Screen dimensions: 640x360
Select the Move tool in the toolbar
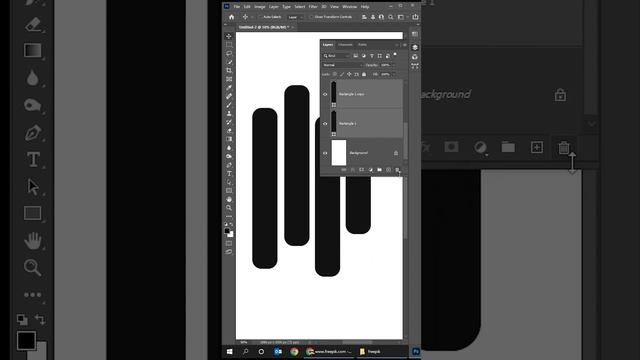point(229,36)
